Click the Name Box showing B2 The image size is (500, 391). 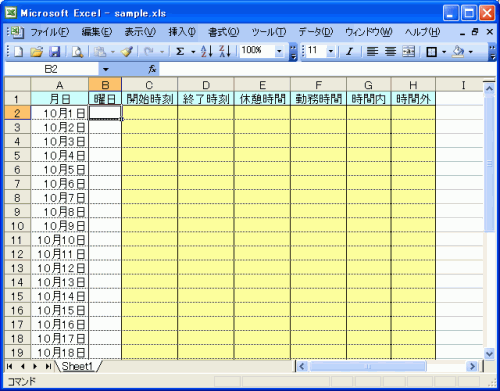coord(51,69)
